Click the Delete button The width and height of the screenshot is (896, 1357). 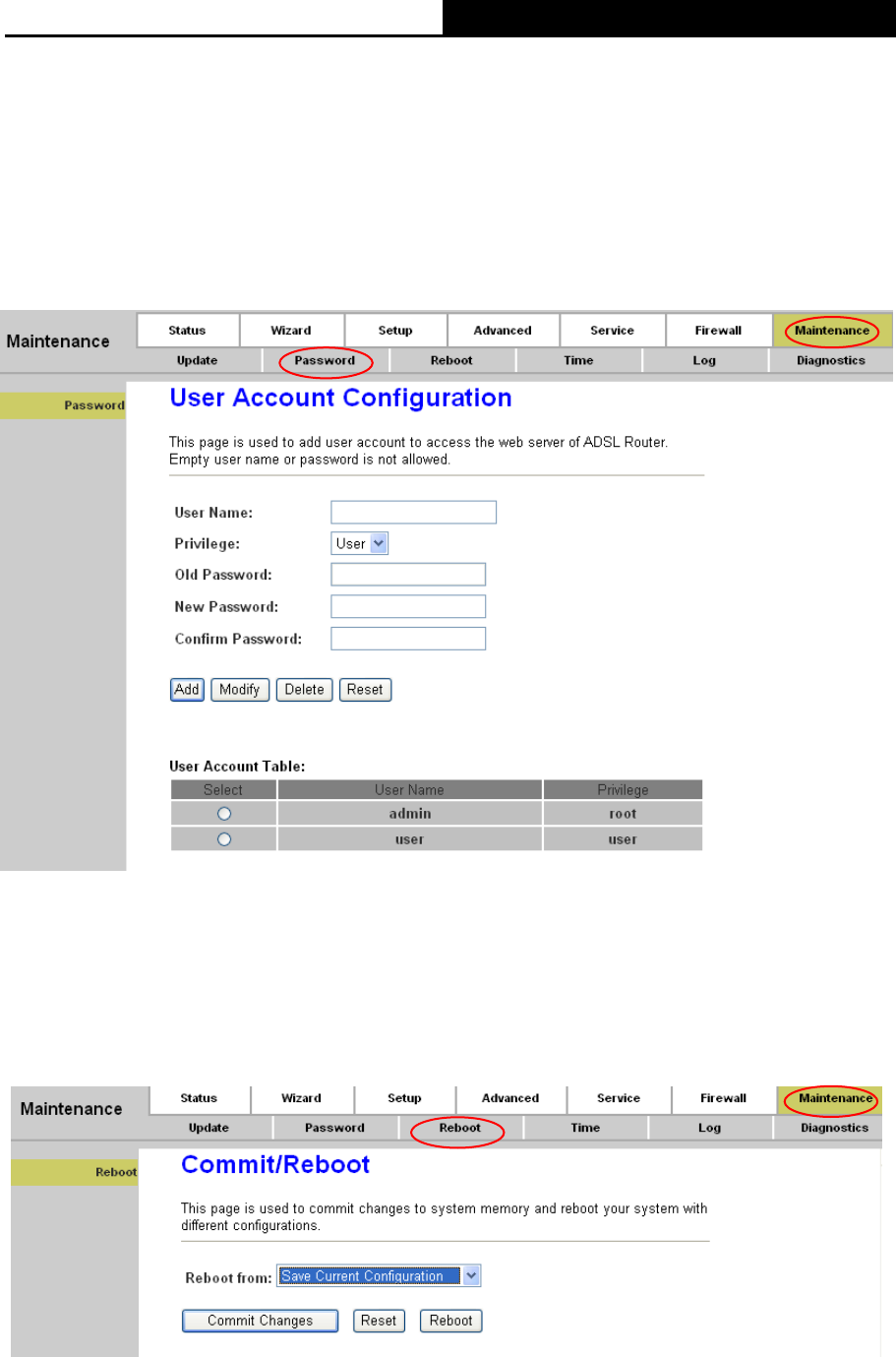[304, 690]
